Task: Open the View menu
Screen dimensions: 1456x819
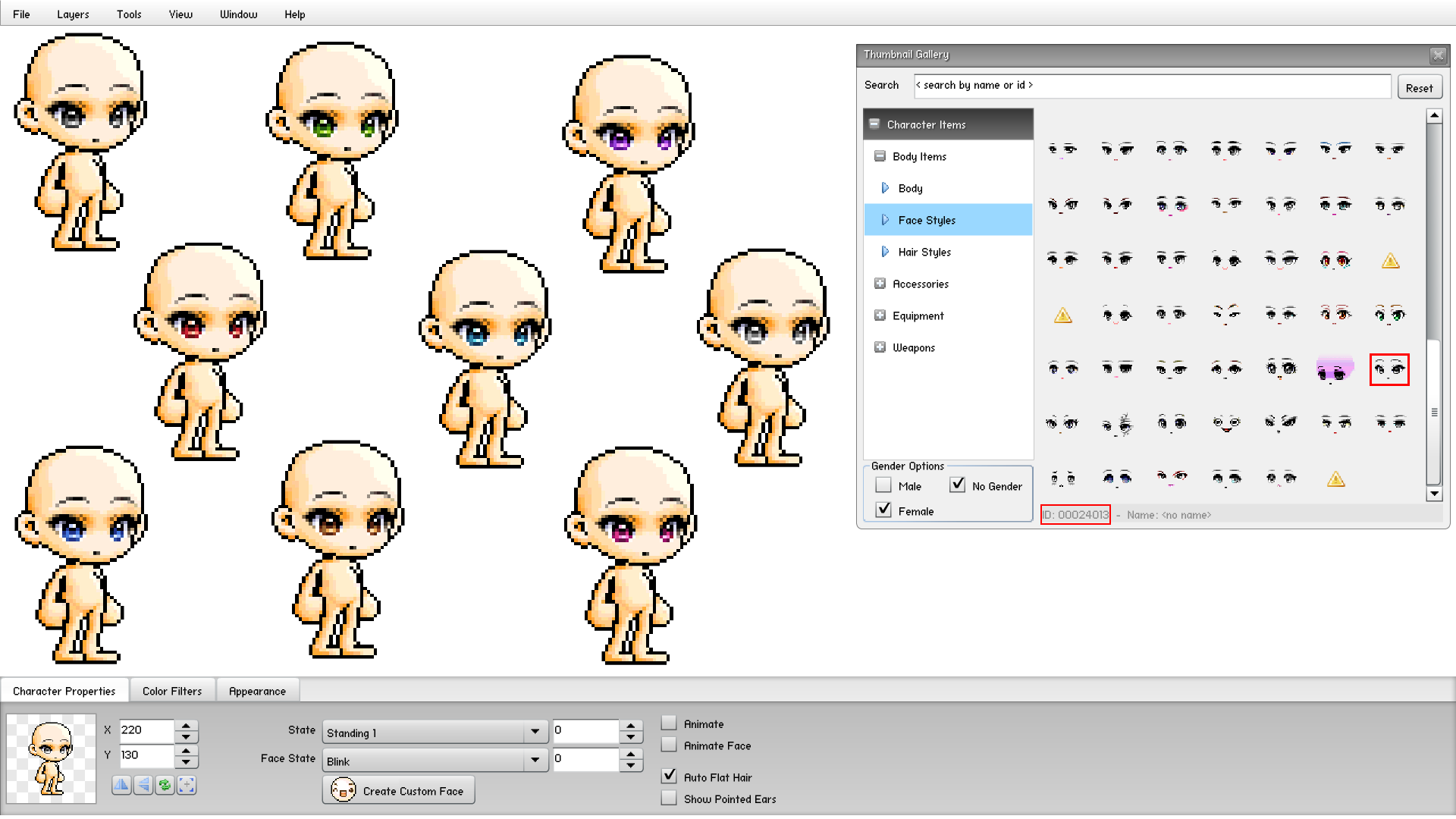Action: pos(180,14)
